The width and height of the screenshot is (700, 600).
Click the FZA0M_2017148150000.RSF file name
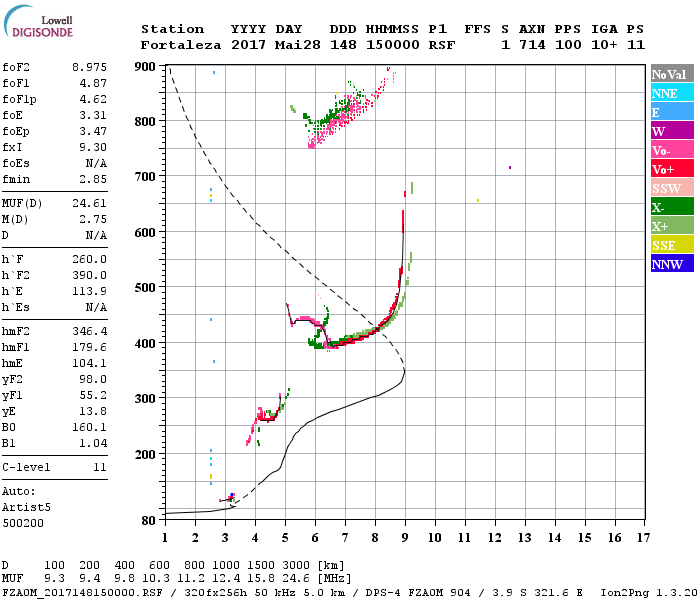pos(83,593)
